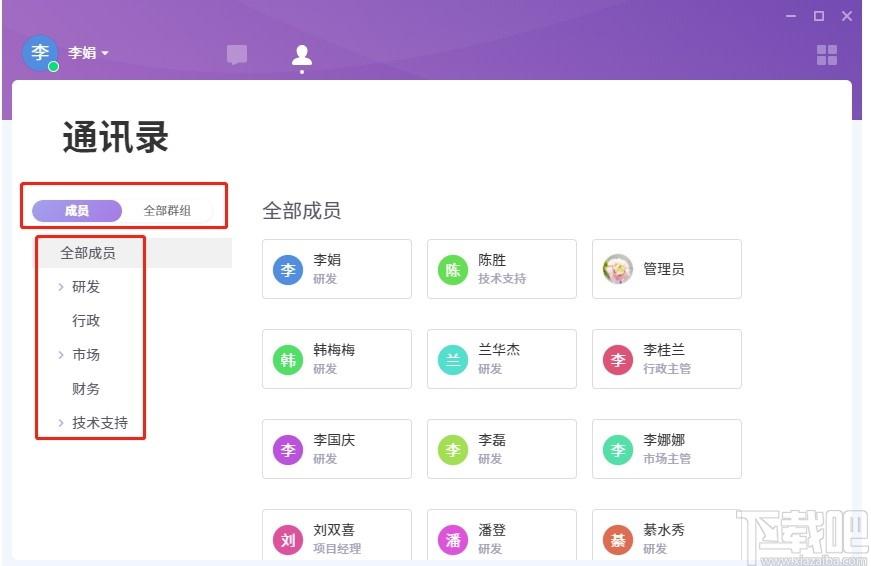Screen dimensions: 871x566
Task: Select the 行政 department
Action: click(x=86, y=321)
